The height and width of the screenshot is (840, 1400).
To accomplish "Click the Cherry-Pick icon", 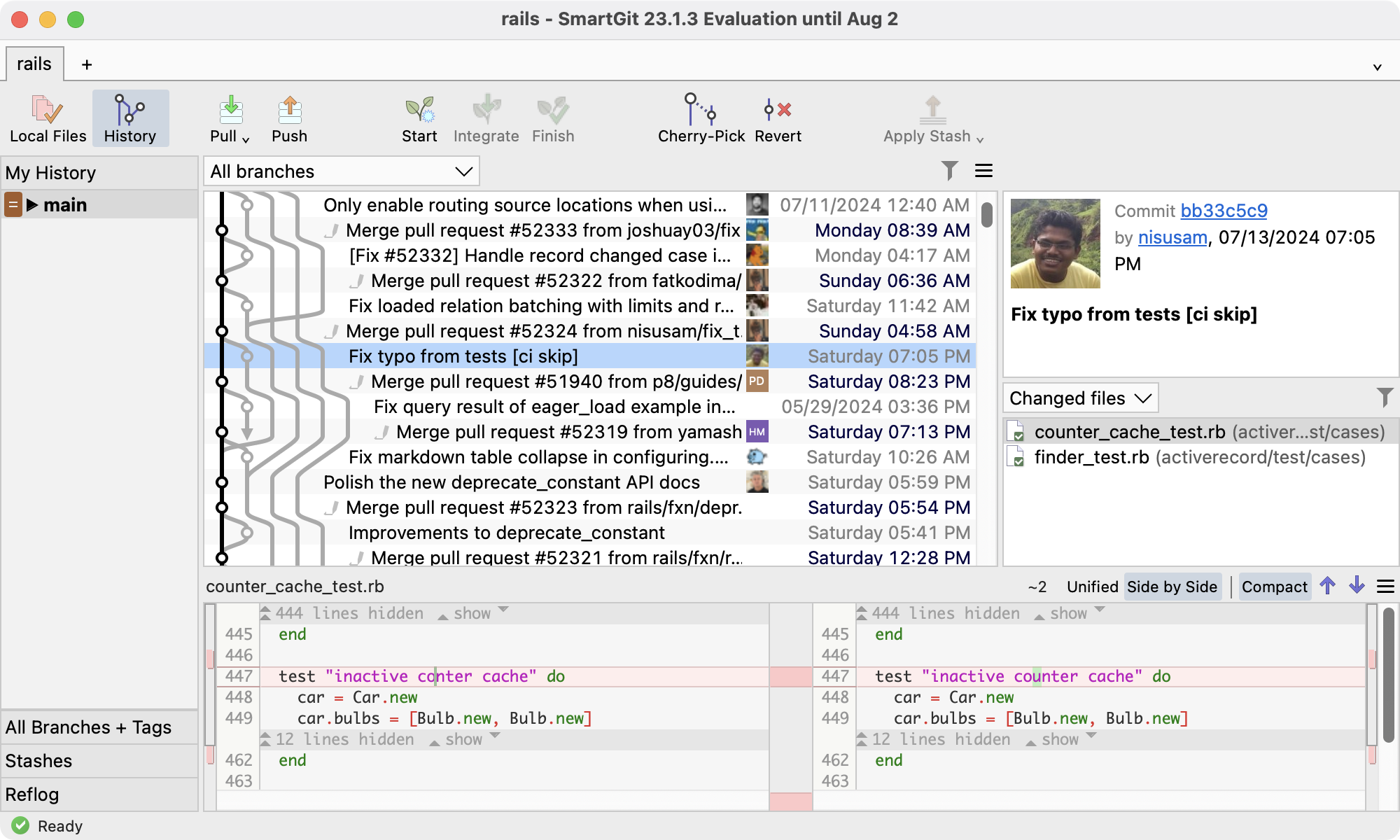I will (x=701, y=110).
